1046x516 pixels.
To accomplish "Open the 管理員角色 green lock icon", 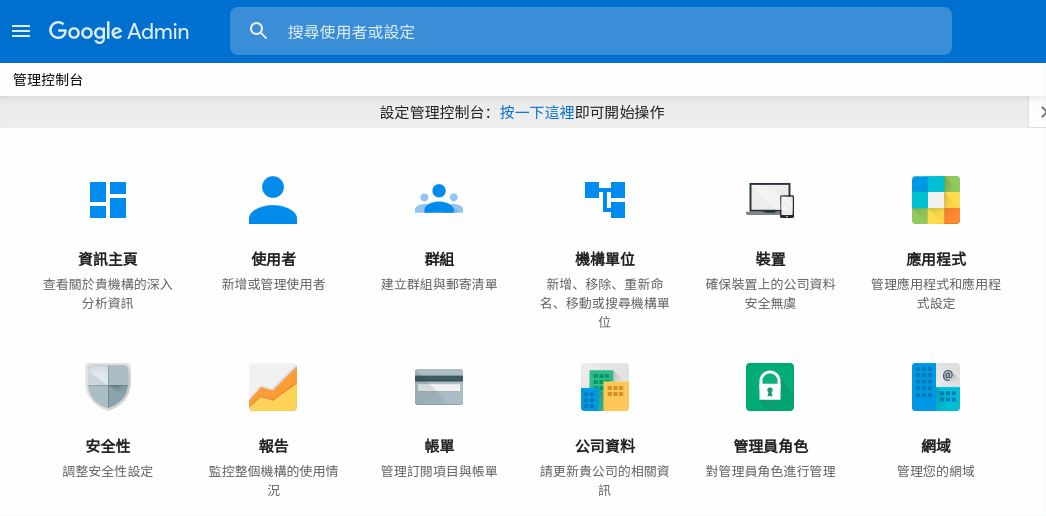I will (x=770, y=387).
